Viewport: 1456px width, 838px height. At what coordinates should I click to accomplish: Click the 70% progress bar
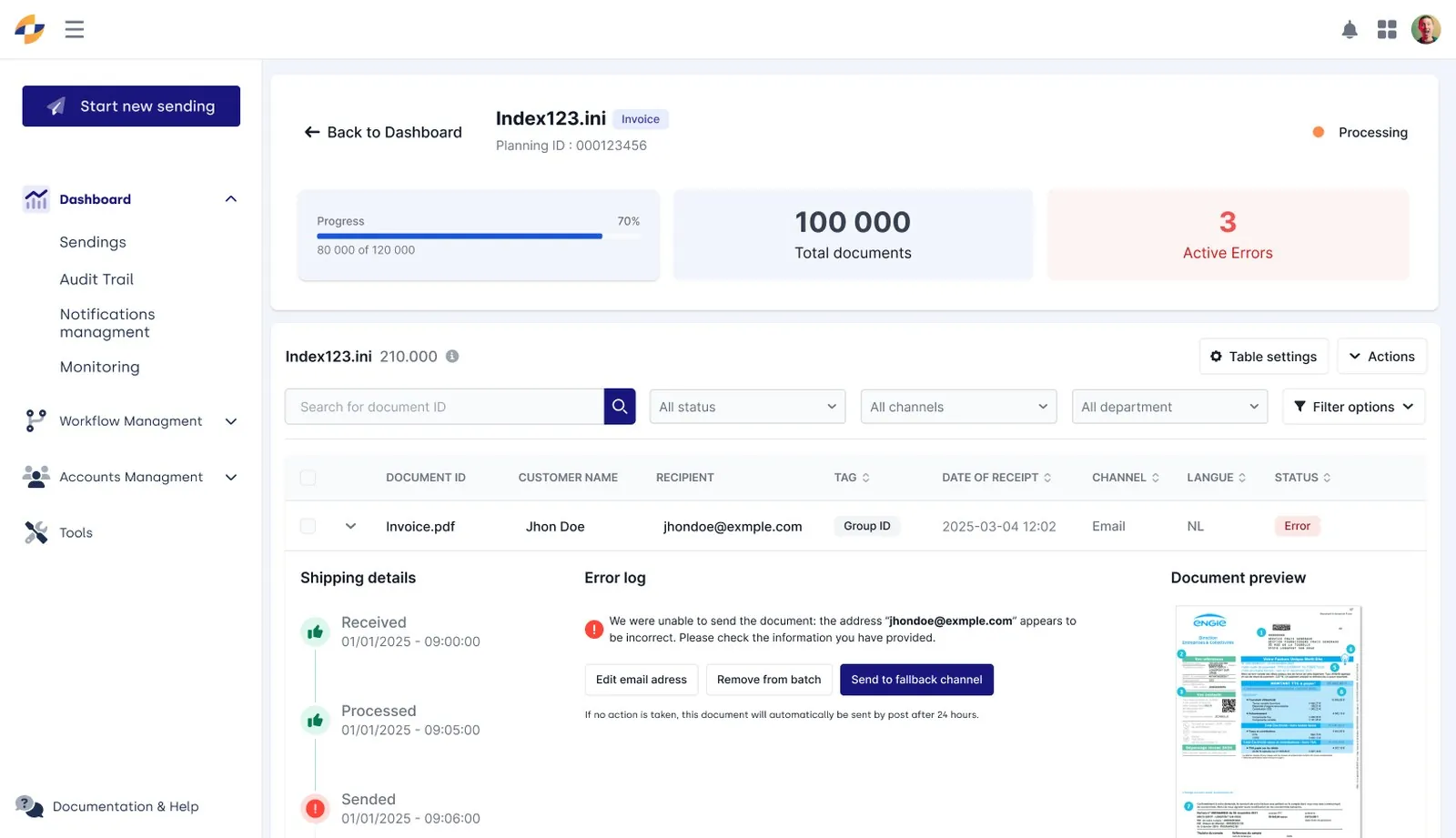pos(479,237)
